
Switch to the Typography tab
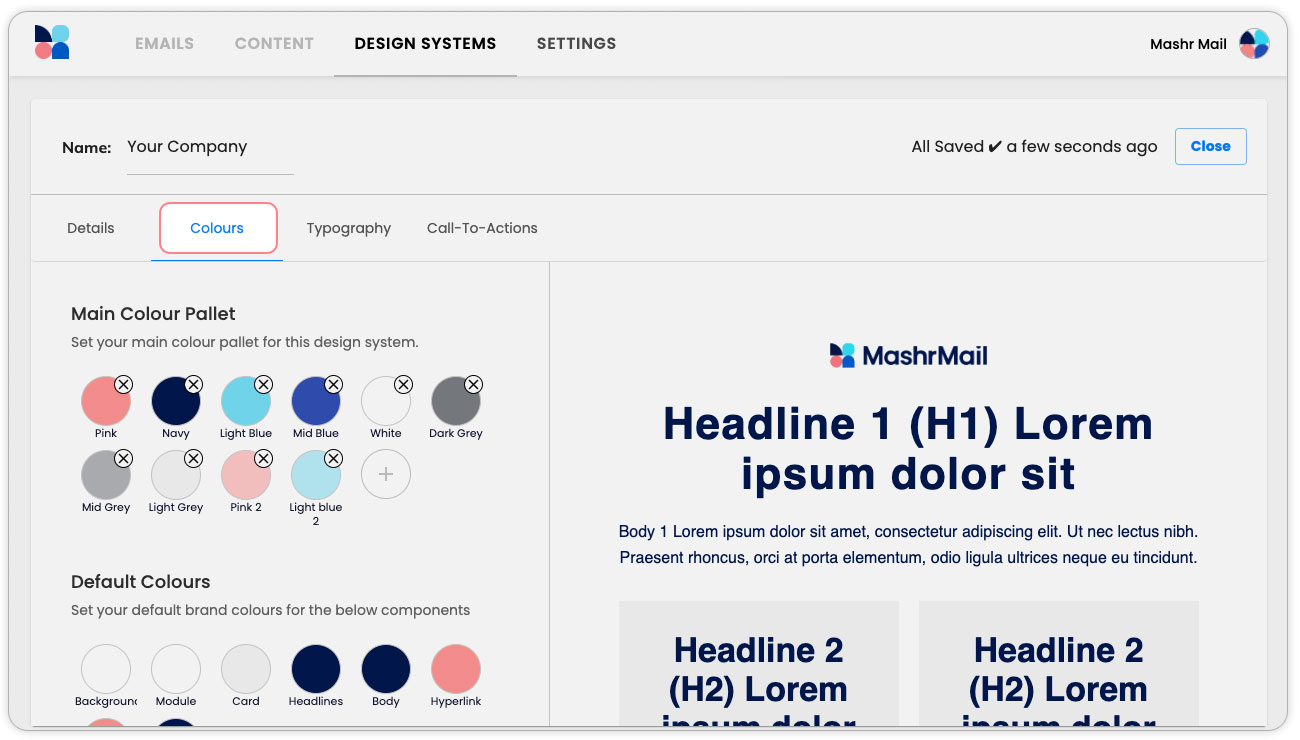pyautogui.click(x=348, y=228)
